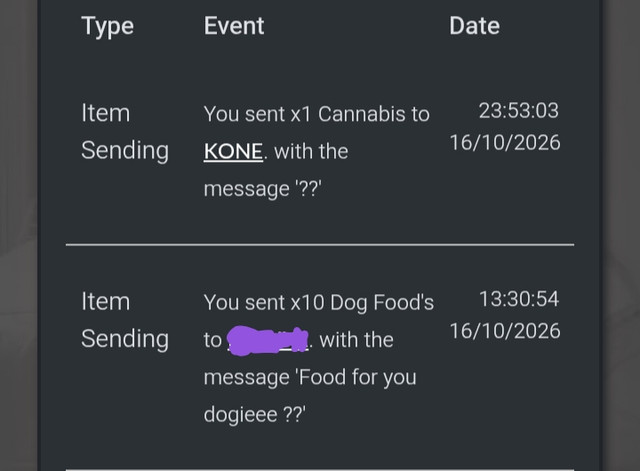
Task: Click the second 16/10/2026 date
Action: (505, 331)
